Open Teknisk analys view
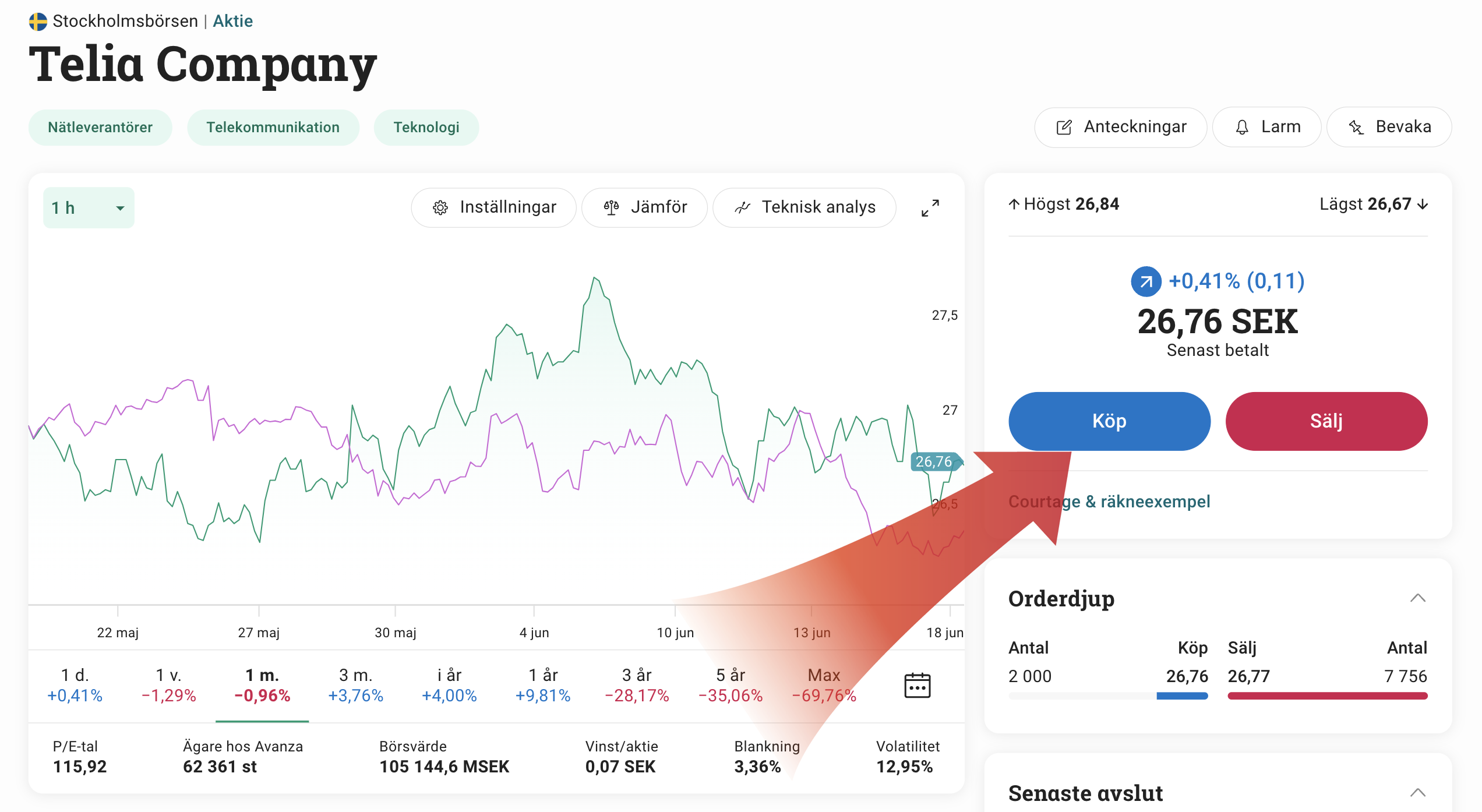 (804, 207)
